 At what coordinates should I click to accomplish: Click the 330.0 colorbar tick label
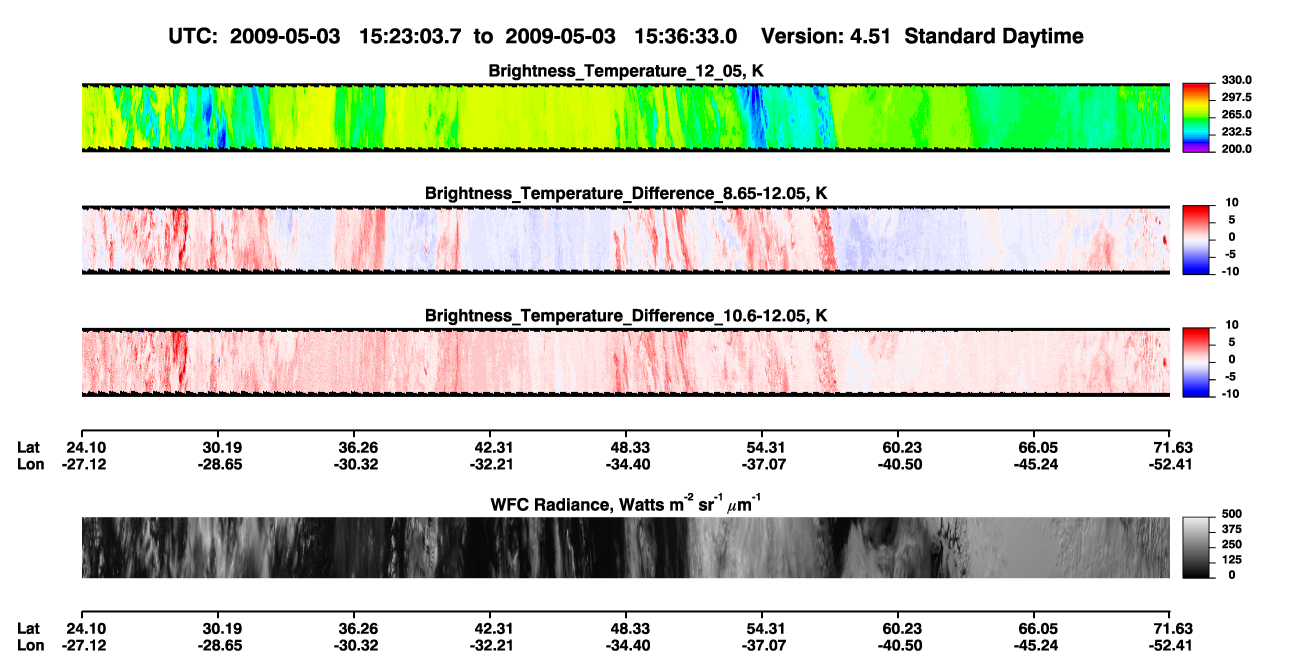click(1237, 80)
